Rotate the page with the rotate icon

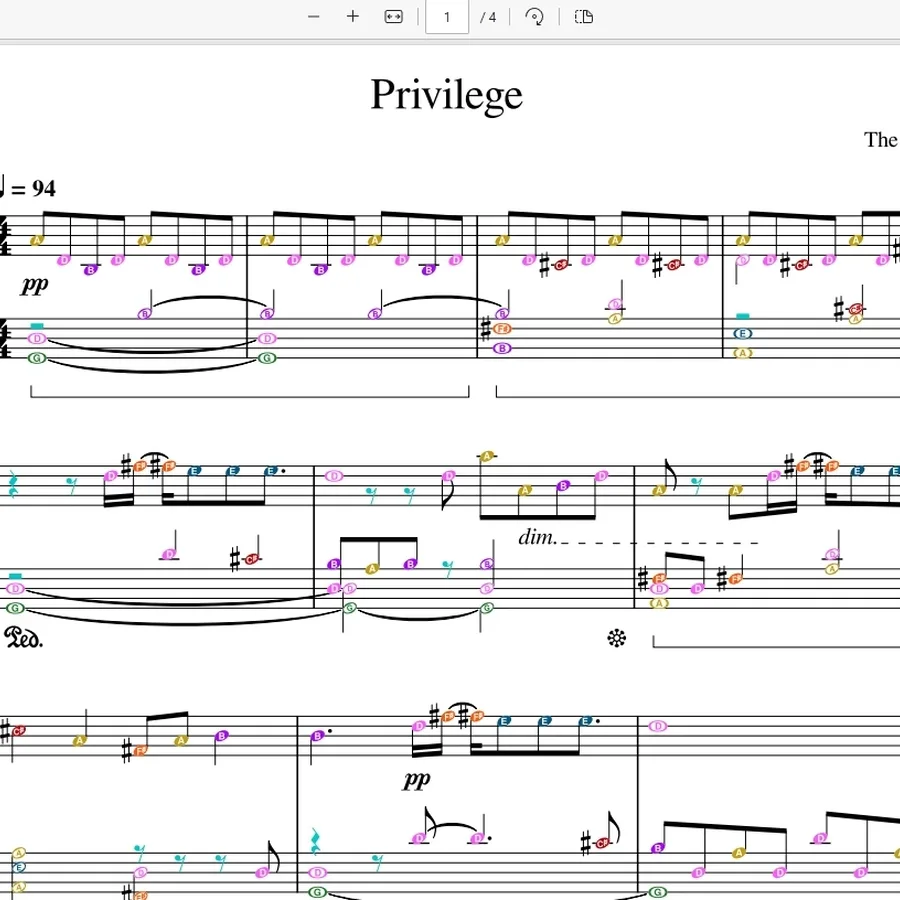(534, 17)
